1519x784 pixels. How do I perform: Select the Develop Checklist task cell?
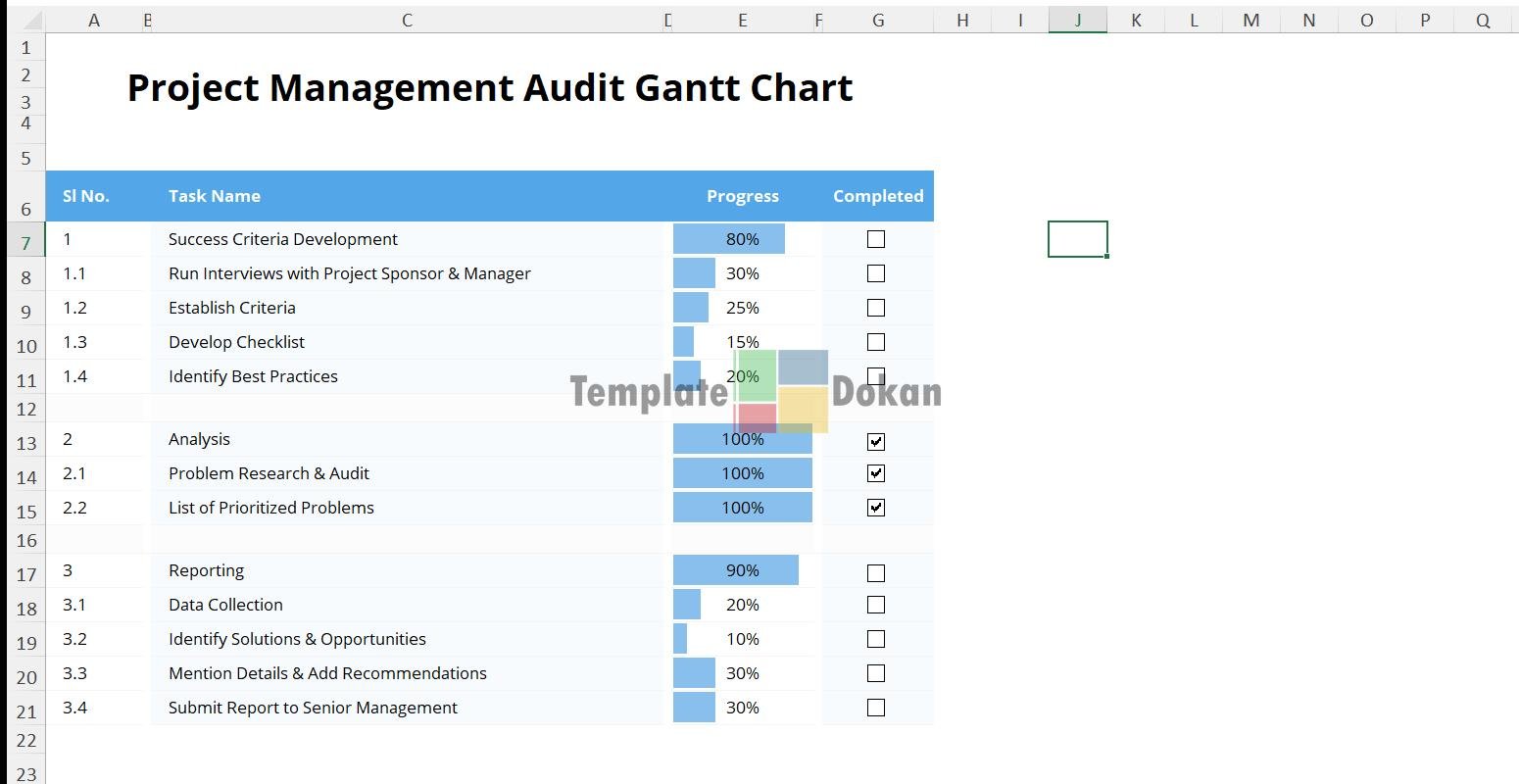click(x=236, y=342)
